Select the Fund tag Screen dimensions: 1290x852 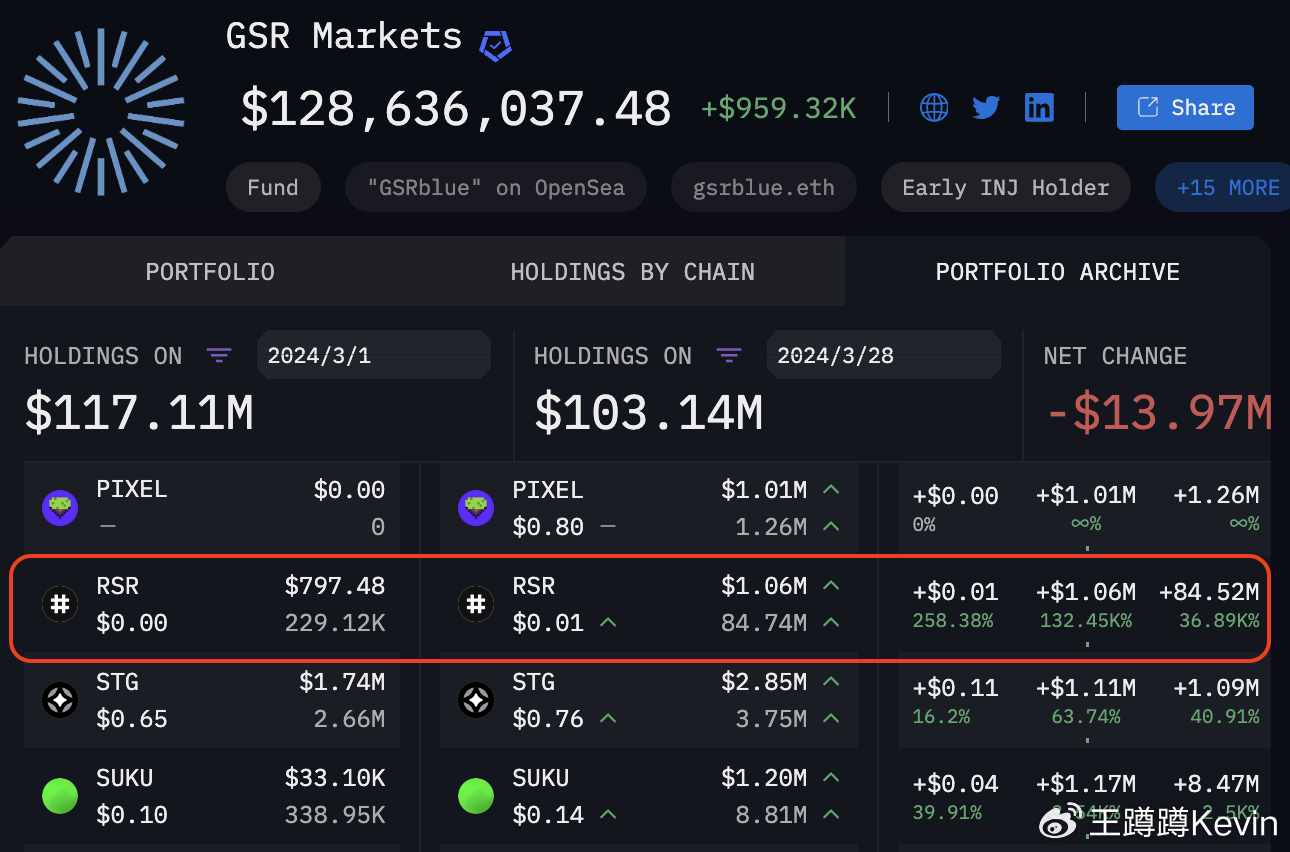[x=273, y=188]
